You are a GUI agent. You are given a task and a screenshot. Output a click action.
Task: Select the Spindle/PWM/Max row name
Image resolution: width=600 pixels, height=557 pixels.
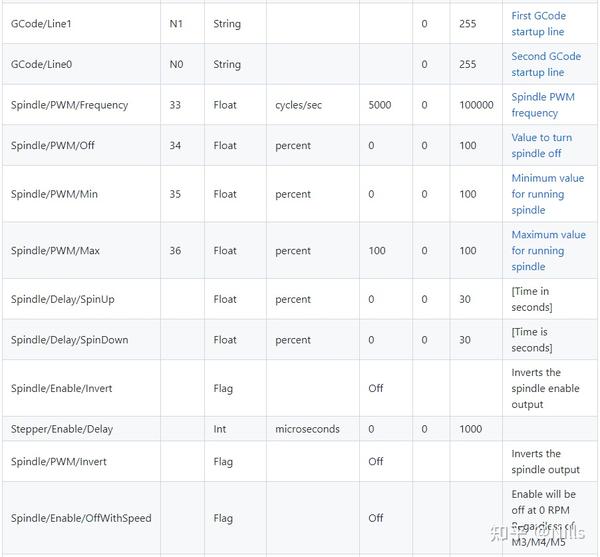pyautogui.click(x=56, y=251)
